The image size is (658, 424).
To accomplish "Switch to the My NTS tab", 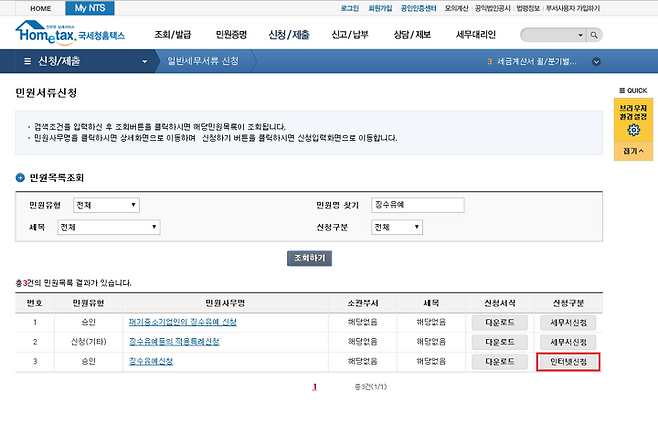I will [x=88, y=7].
